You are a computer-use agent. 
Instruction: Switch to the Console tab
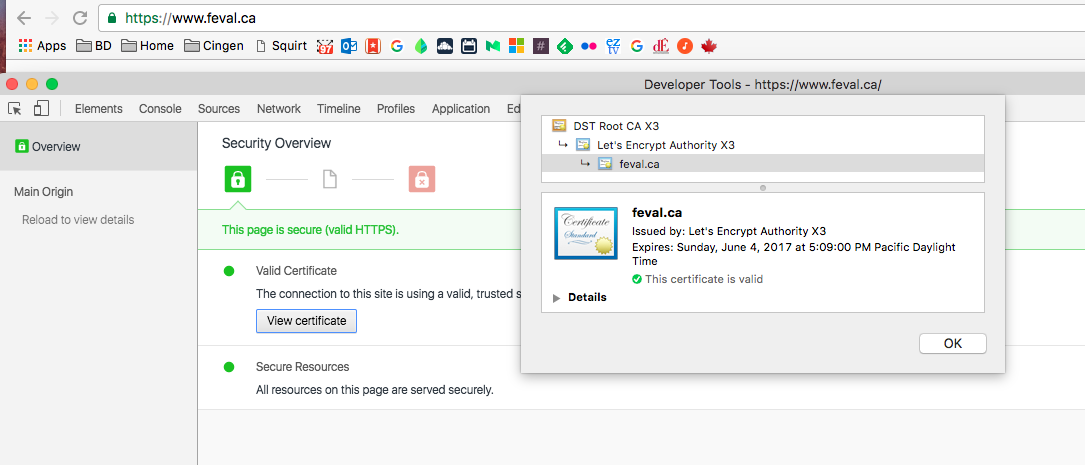coord(160,109)
